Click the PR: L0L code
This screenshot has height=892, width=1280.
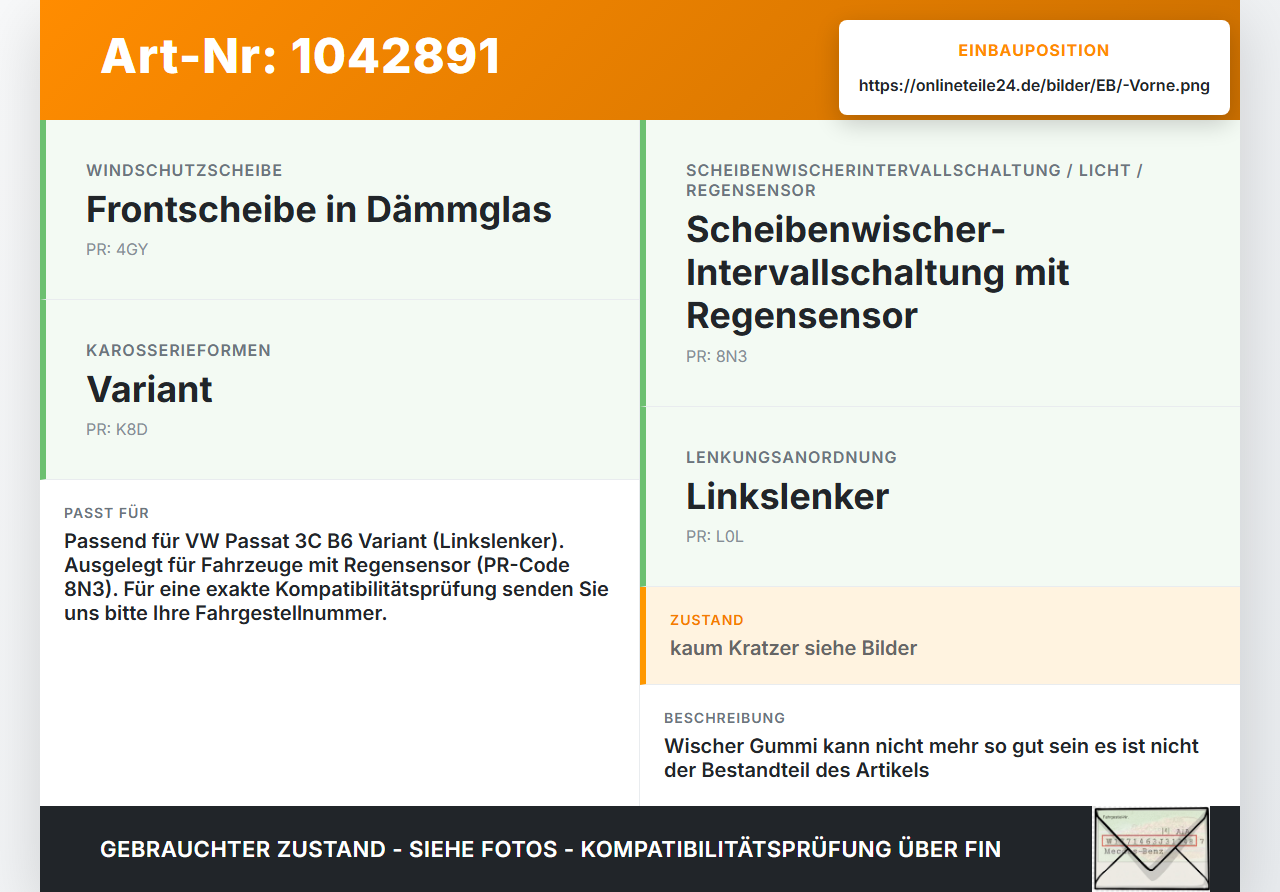pyautogui.click(x=715, y=537)
